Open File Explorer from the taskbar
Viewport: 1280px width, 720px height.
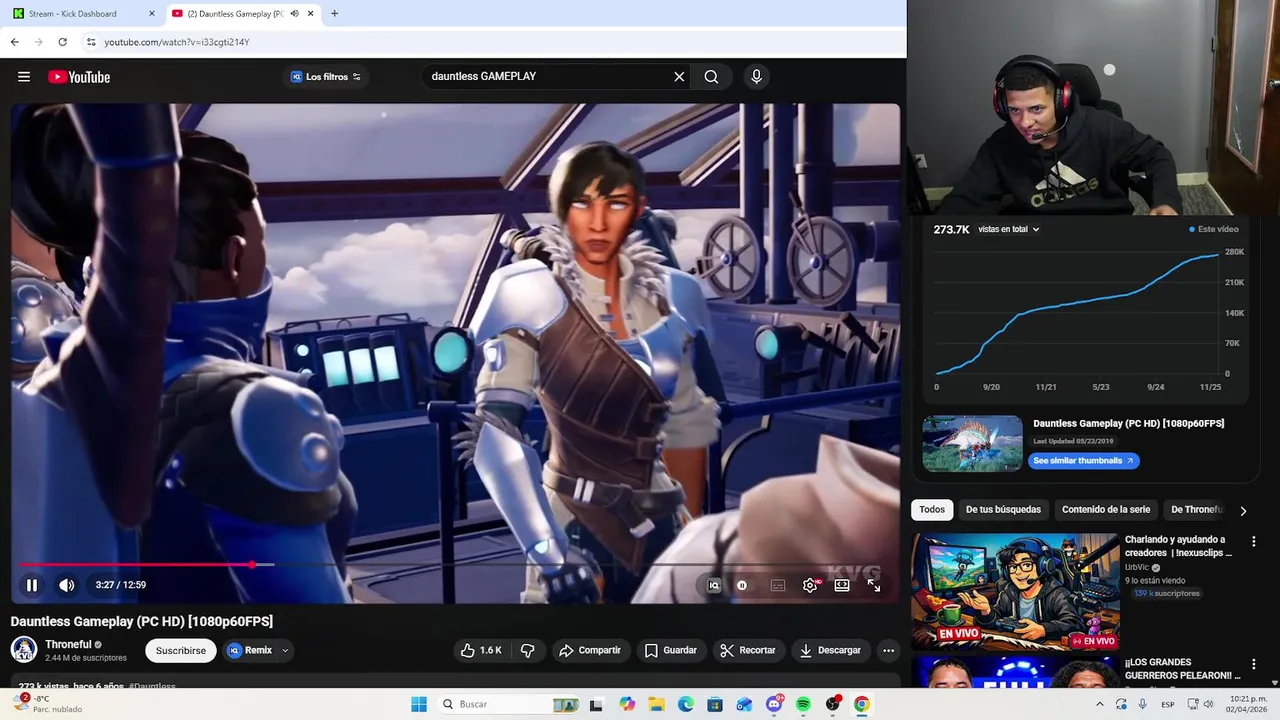(657, 704)
